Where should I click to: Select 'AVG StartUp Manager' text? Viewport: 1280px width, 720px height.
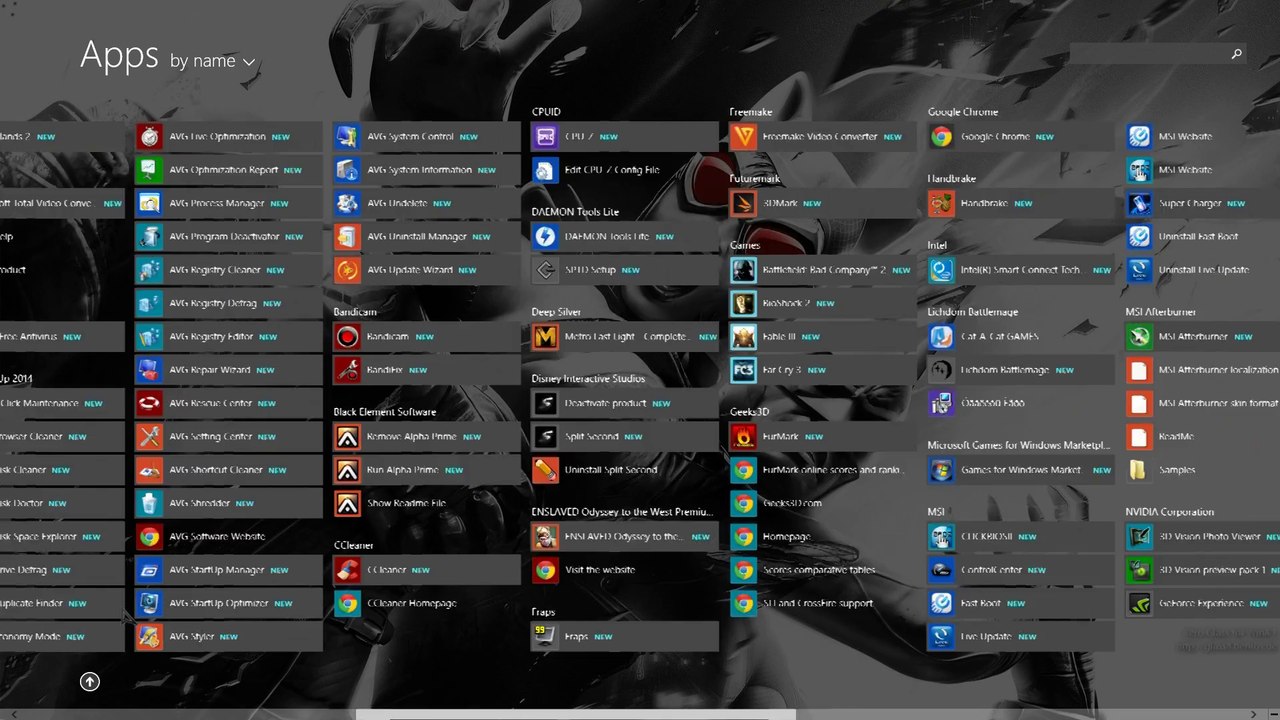pos(217,570)
